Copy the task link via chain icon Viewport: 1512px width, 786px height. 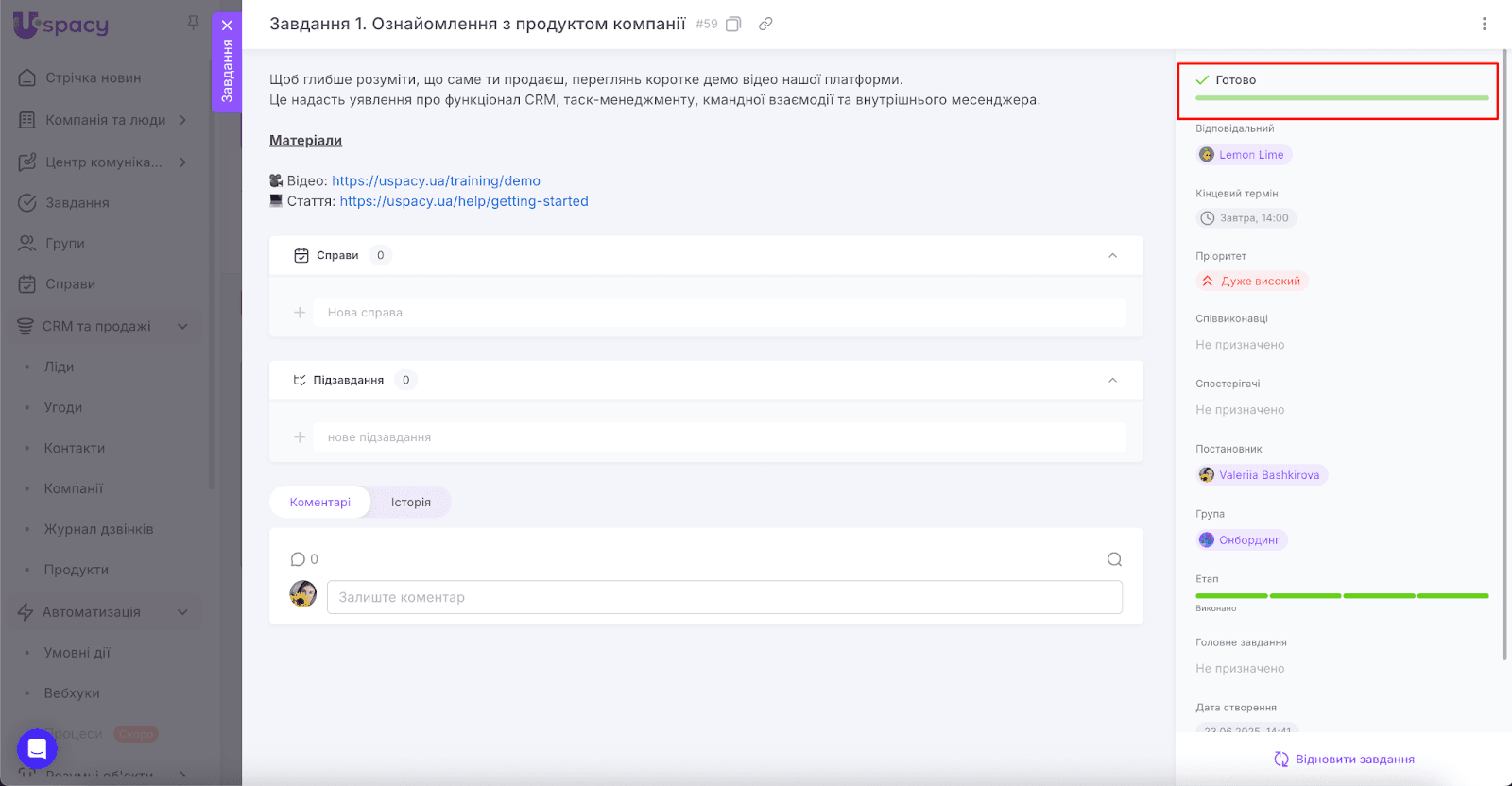[765, 24]
